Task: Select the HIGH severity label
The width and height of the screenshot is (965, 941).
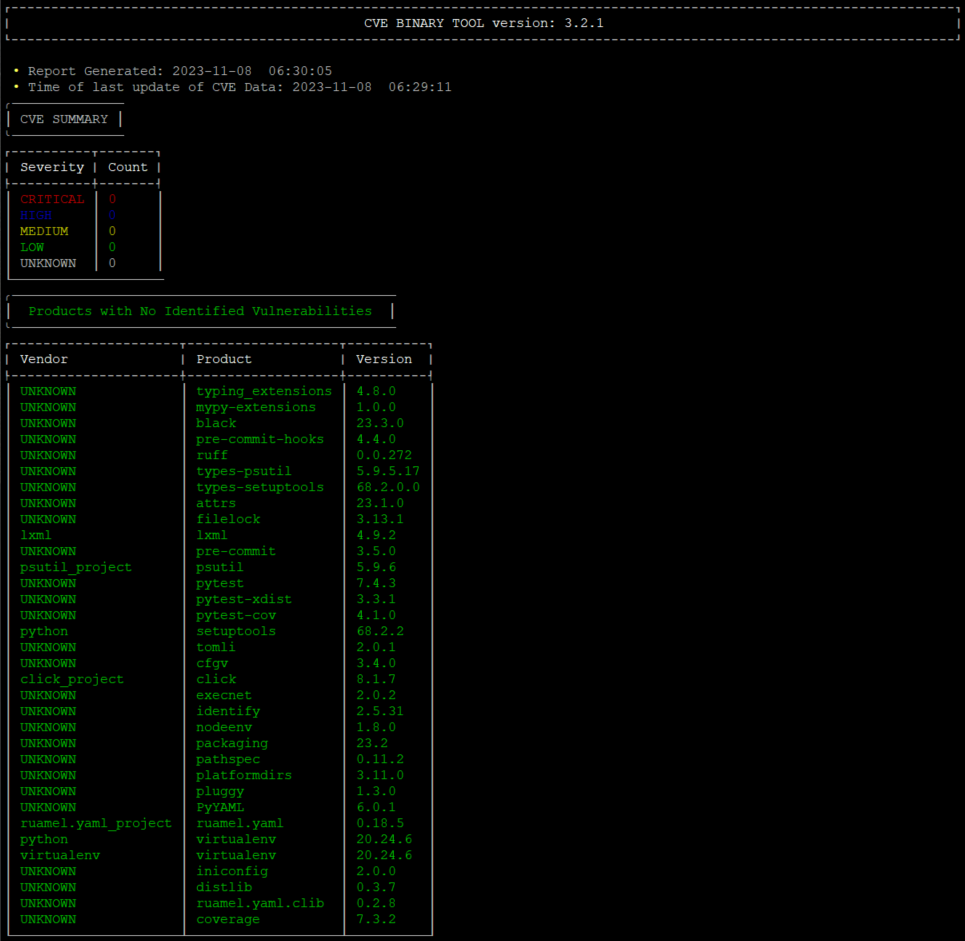Action: click(x=36, y=215)
